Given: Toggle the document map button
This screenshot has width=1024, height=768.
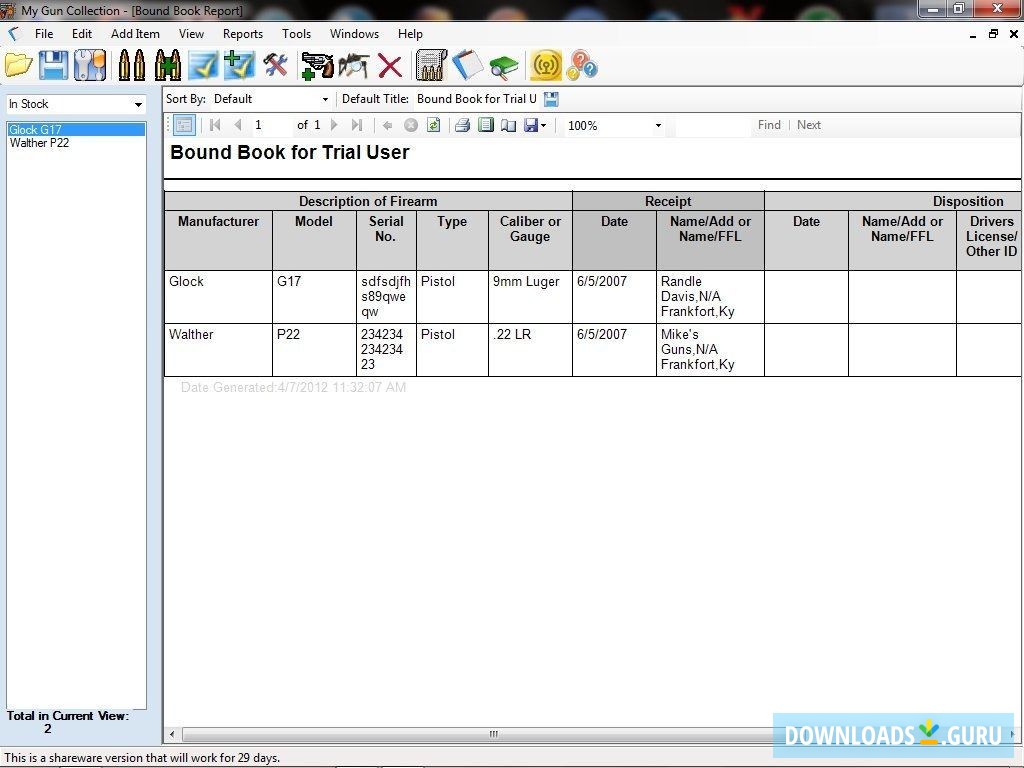Looking at the screenshot, I should (184, 125).
